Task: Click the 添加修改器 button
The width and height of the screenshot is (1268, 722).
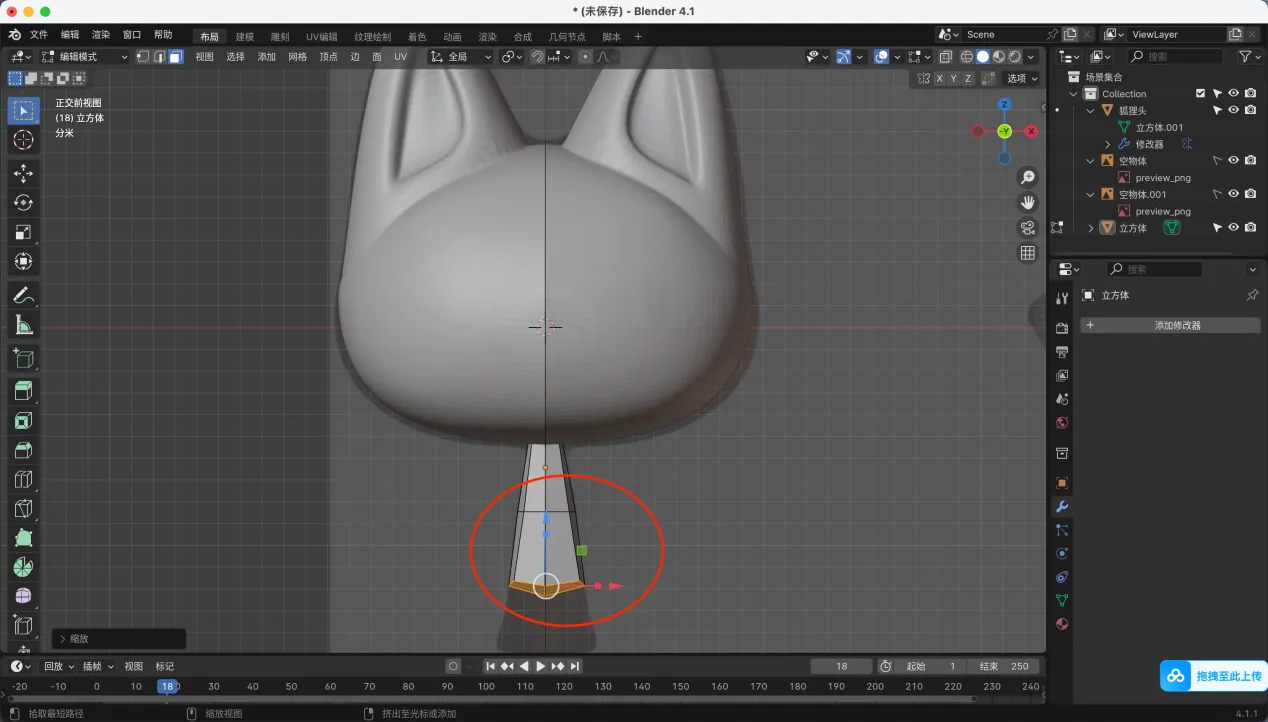Action: click(x=1170, y=325)
